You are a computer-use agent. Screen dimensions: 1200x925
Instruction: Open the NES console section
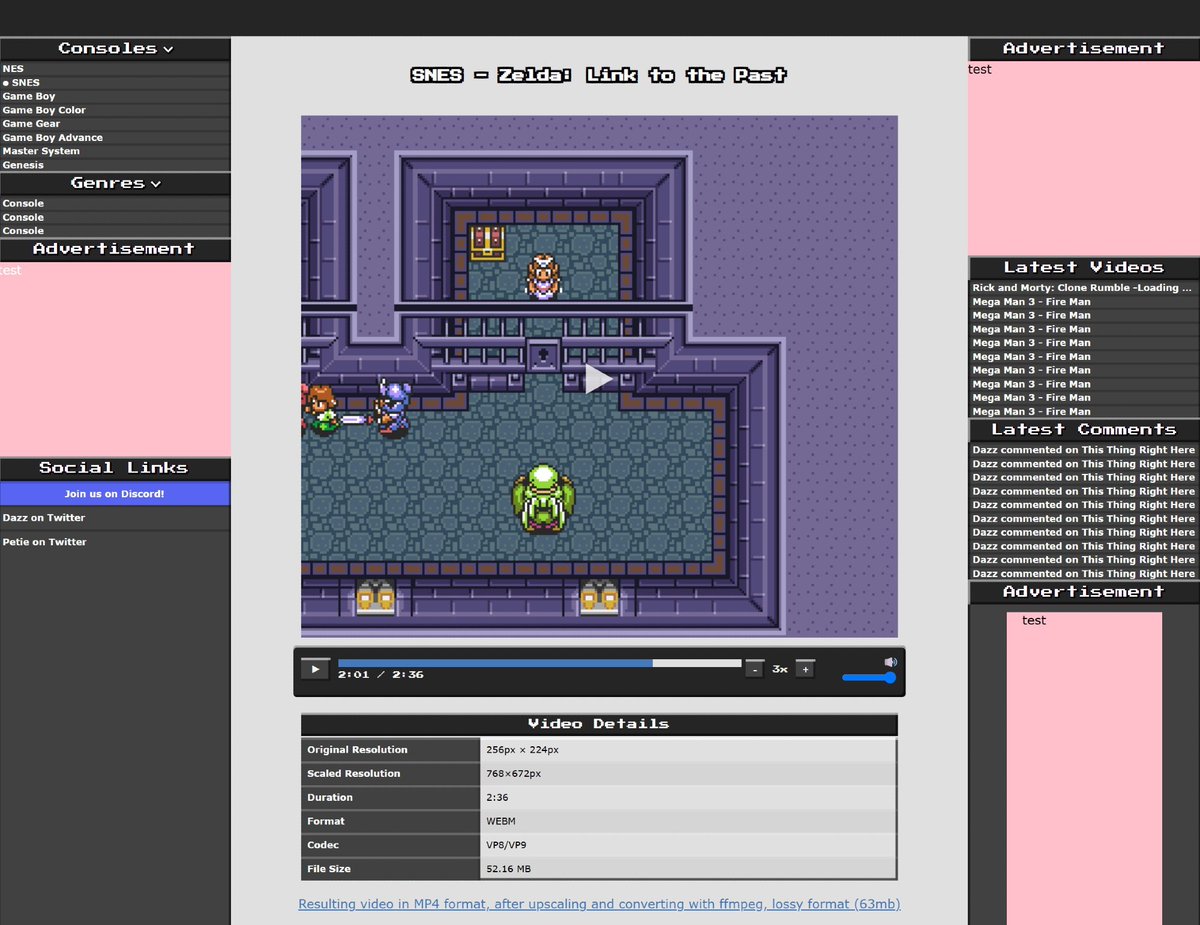[12, 68]
